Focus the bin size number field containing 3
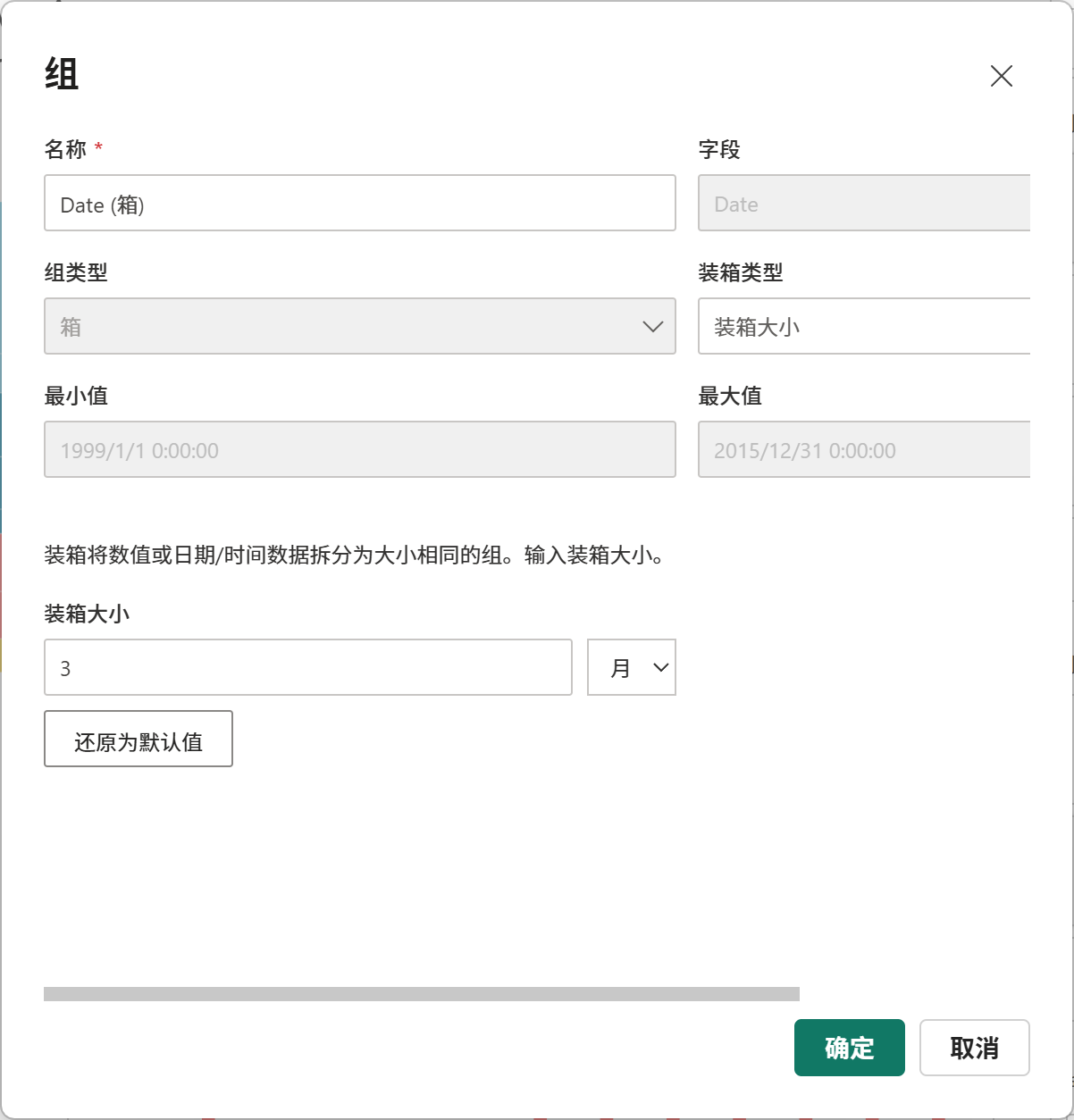Screen dimensions: 1074x1120 point(308,667)
